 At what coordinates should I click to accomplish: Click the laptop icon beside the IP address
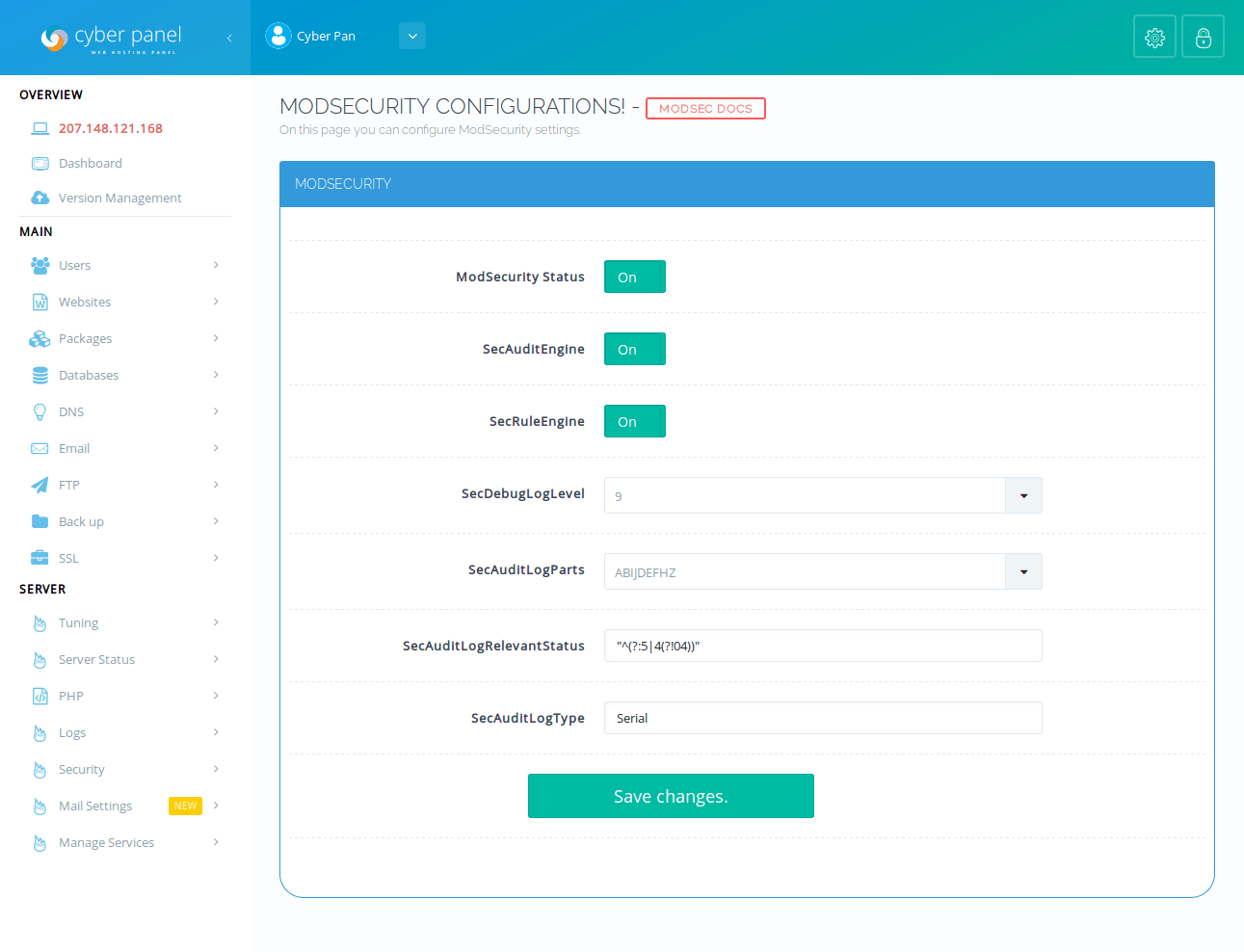[40, 128]
